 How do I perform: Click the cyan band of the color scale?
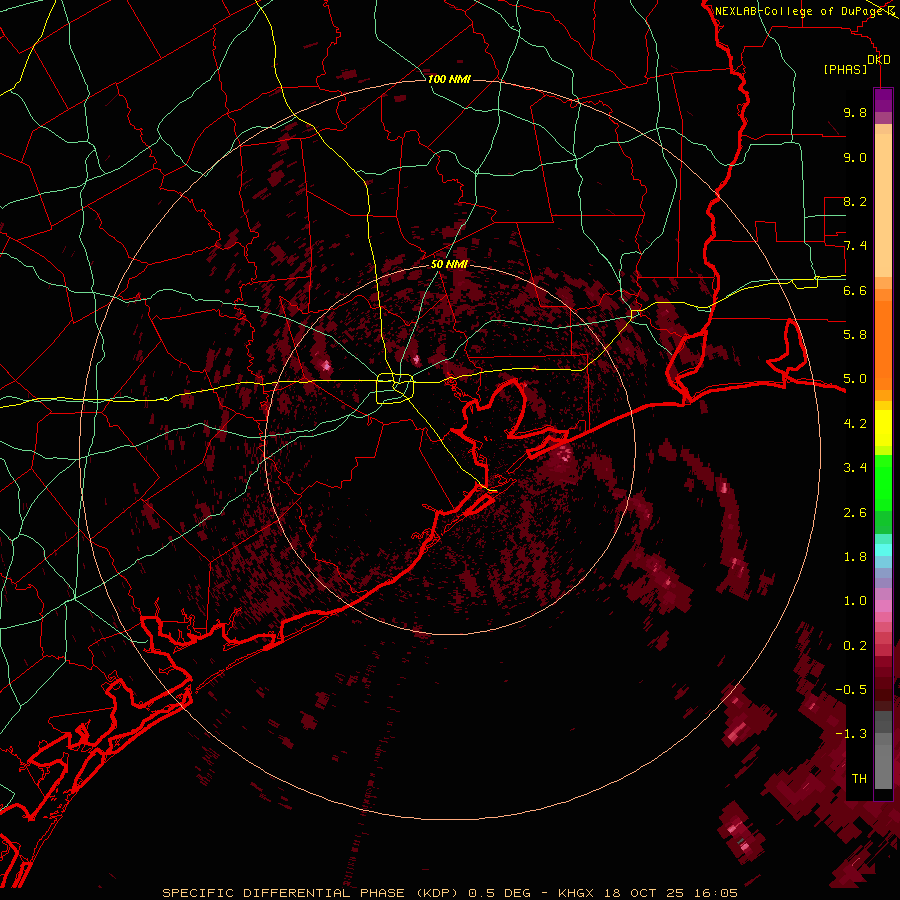(883, 550)
